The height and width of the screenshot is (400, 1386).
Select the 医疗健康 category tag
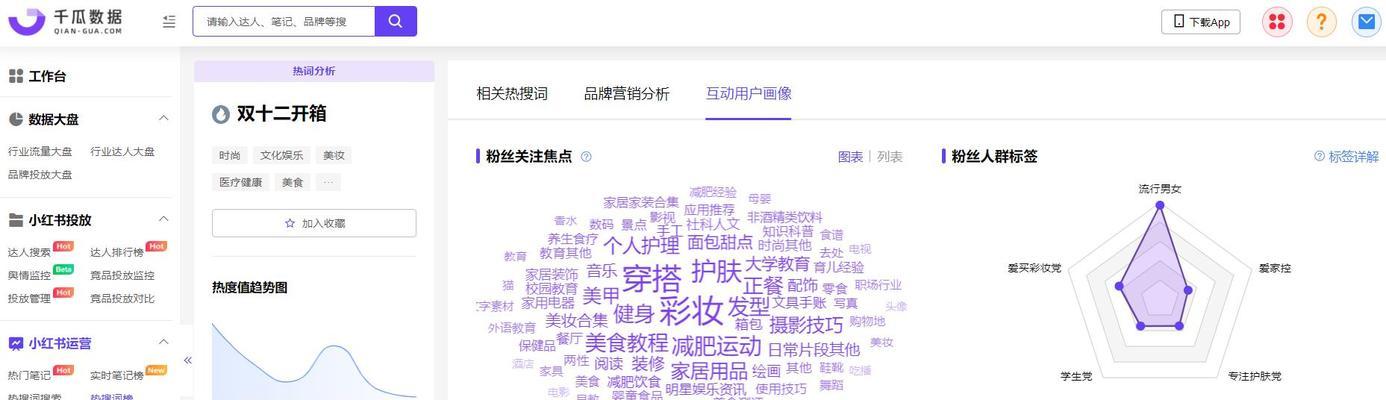(241, 182)
